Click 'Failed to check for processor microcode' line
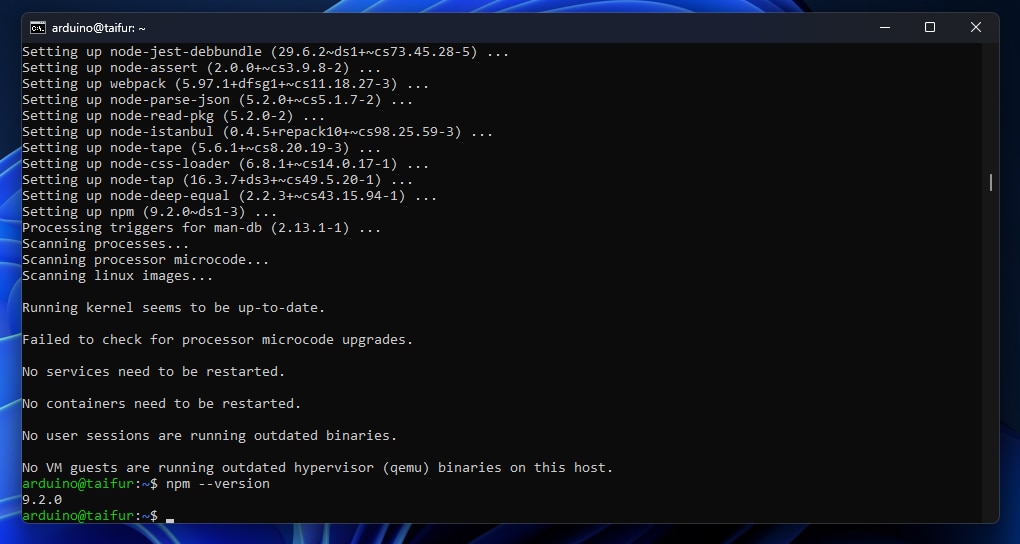 pos(217,340)
